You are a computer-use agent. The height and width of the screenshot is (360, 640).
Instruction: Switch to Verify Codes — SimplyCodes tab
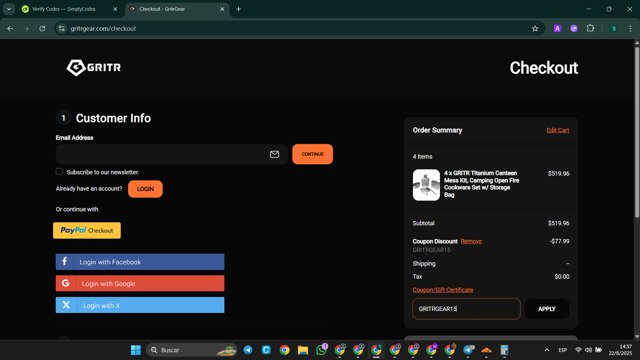coord(69,9)
